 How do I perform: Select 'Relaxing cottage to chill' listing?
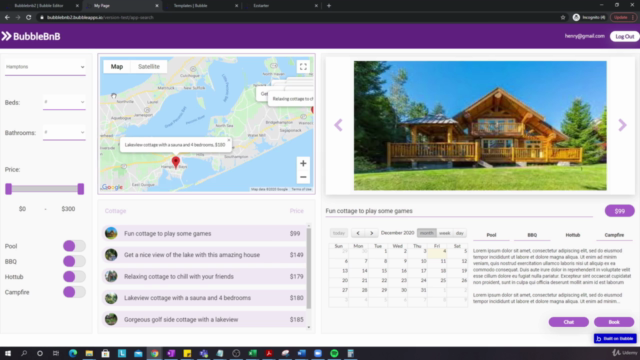pyautogui.click(x=204, y=276)
